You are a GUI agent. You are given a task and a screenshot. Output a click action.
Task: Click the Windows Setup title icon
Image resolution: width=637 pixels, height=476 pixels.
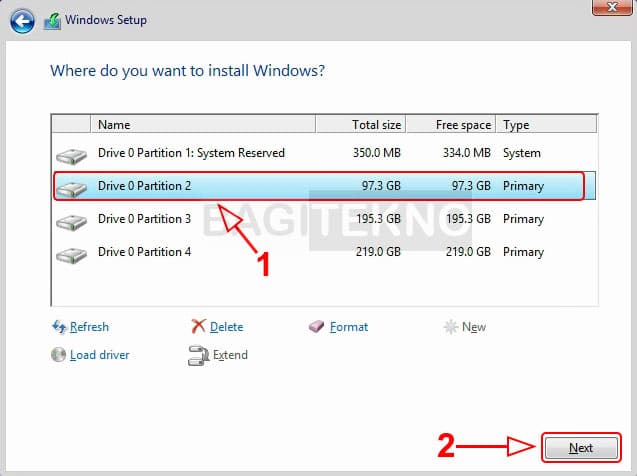pos(52,21)
